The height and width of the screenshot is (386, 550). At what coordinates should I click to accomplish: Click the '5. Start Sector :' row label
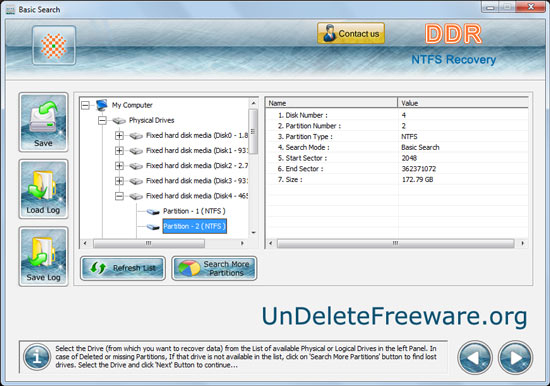click(x=302, y=158)
